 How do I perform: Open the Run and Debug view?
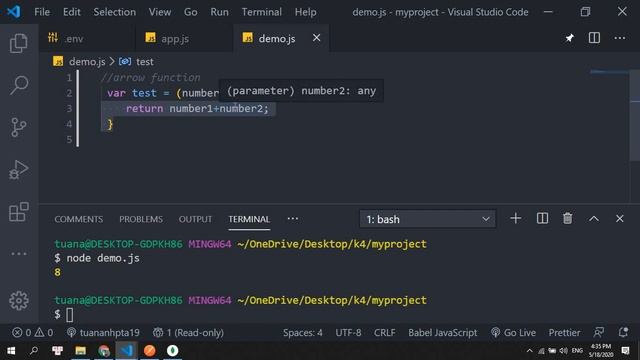[x=19, y=169]
